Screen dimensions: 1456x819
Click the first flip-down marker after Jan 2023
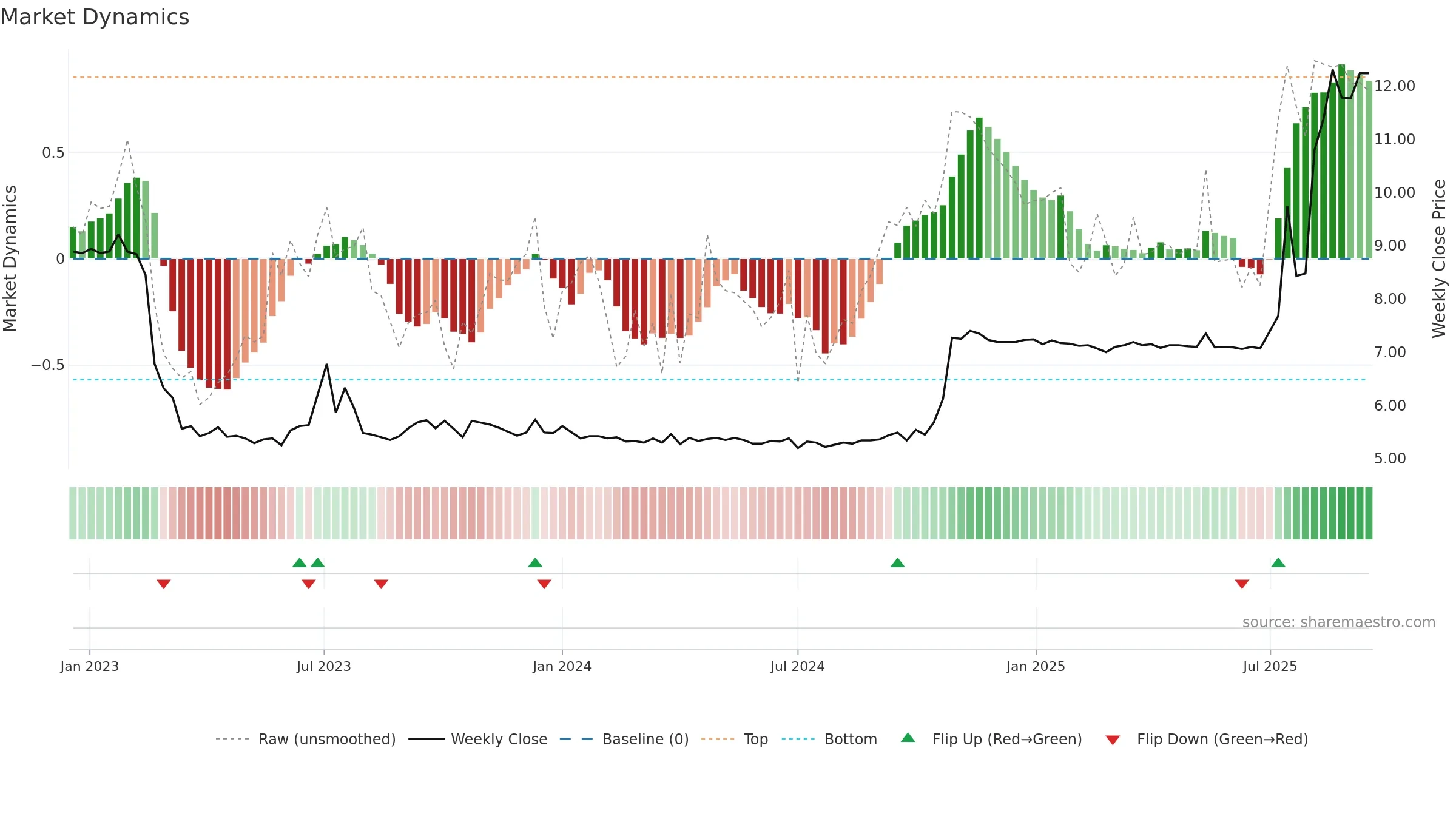(164, 584)
